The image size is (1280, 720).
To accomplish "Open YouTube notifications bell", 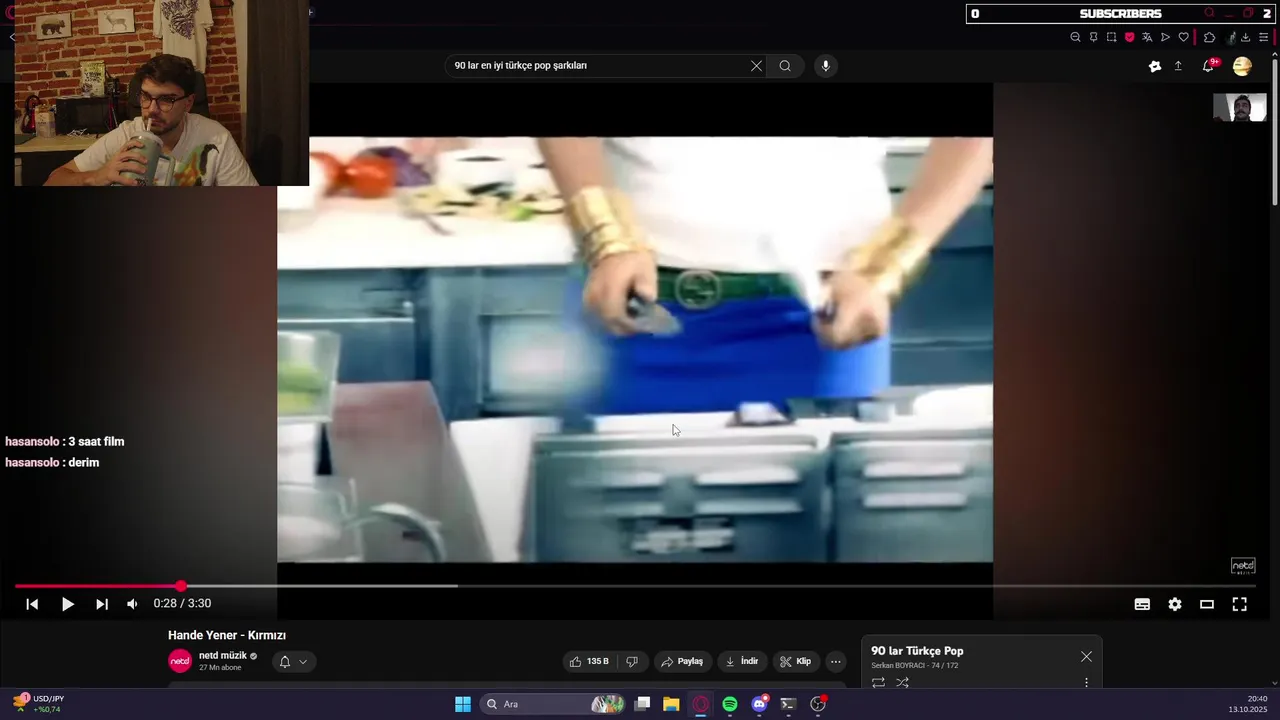I will pos(1208,66).
